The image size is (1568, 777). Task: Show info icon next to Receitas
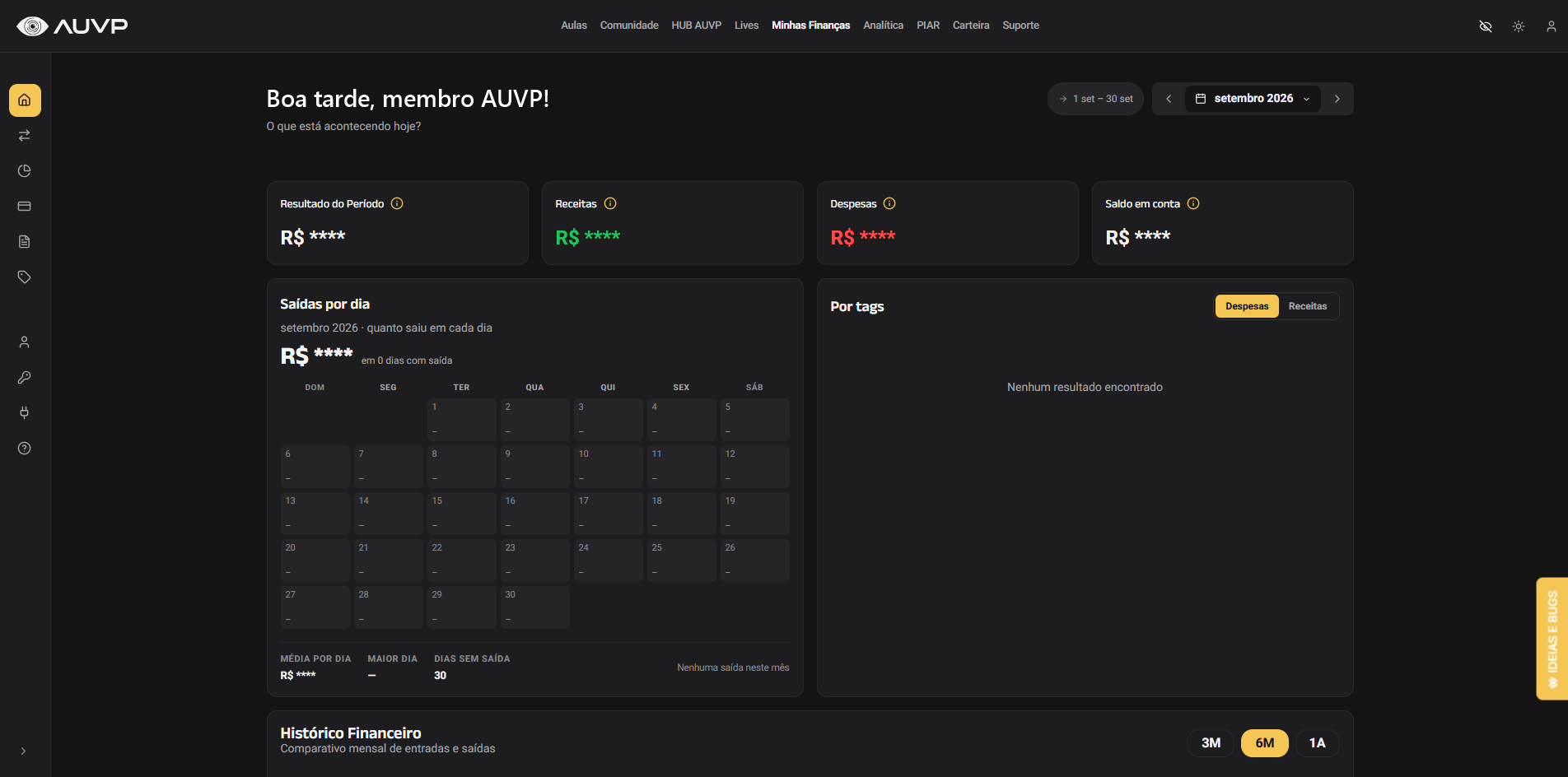(610, 203)
